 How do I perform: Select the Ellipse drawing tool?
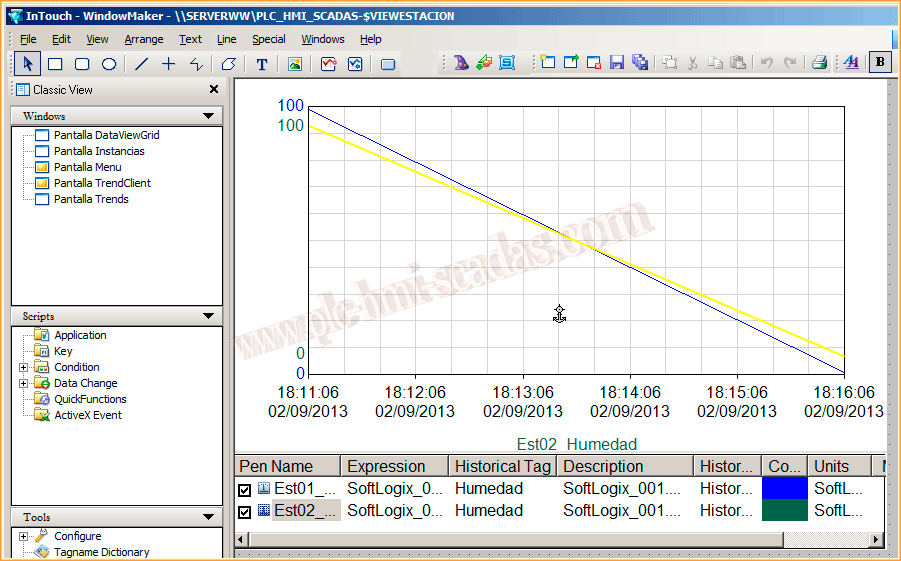click(110, 64)
